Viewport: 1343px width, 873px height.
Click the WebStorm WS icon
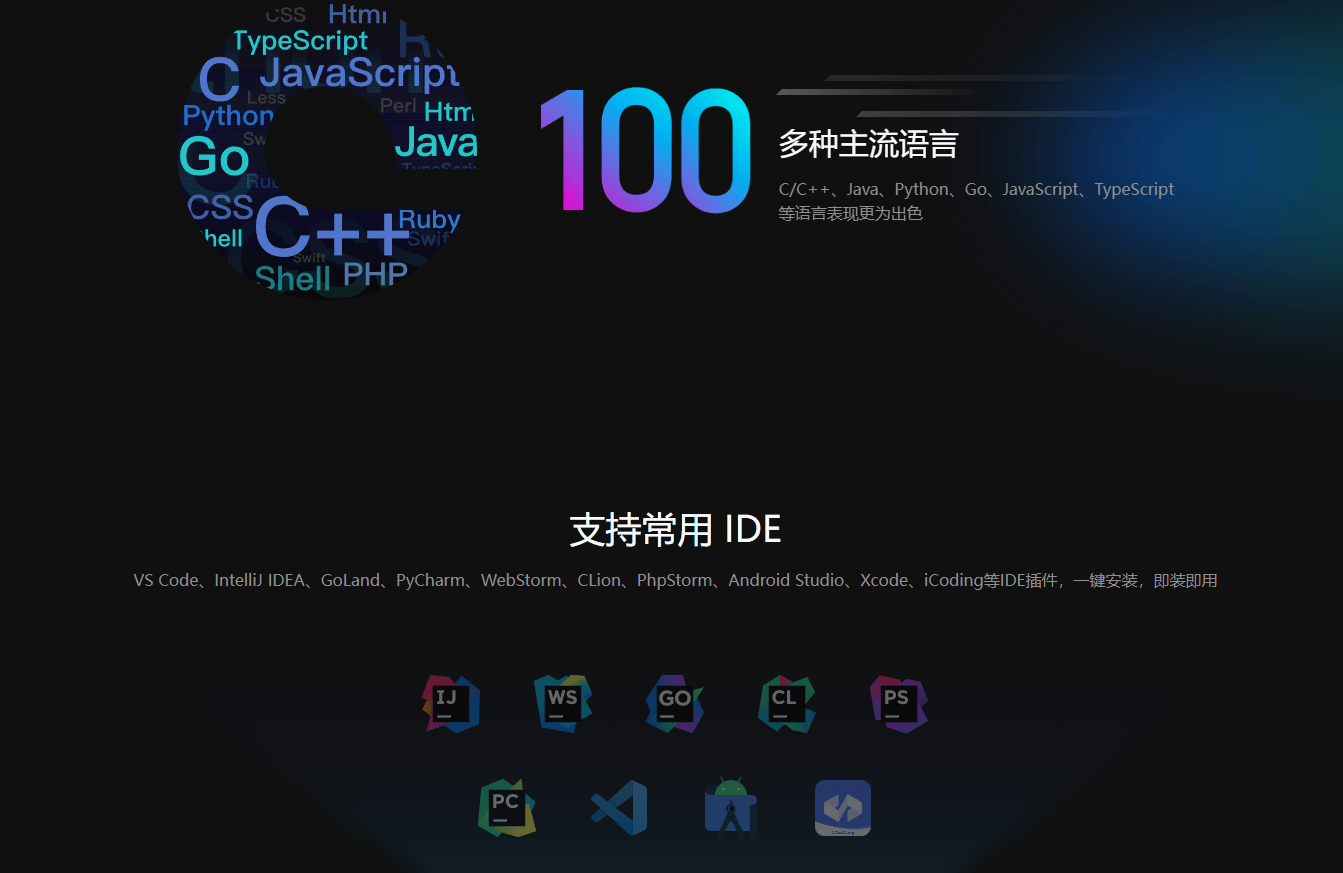tap(562, 703)
